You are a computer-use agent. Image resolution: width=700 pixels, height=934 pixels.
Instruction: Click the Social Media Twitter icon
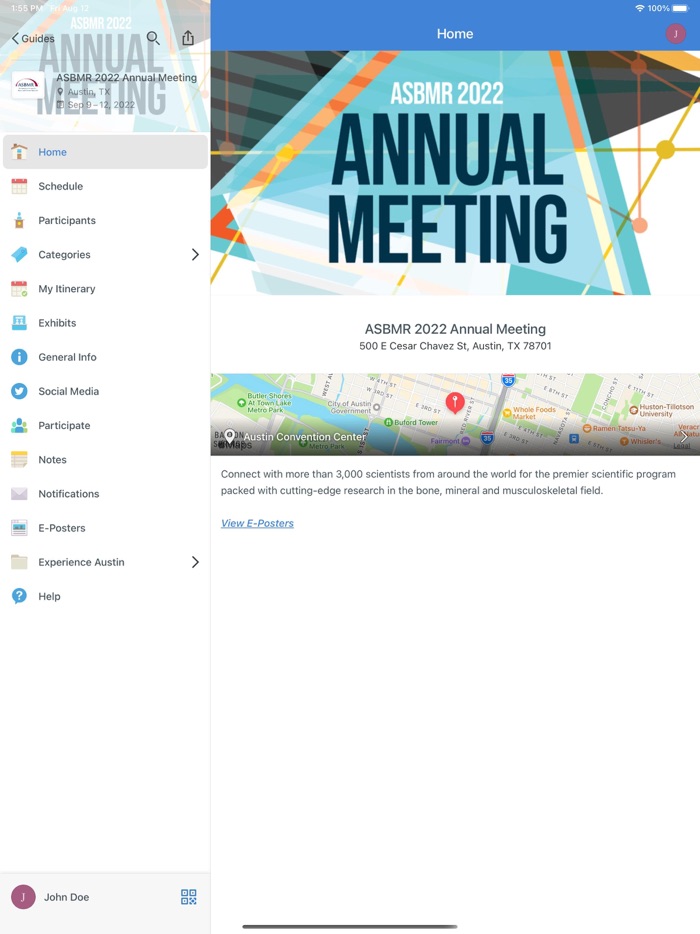coord(19,391)
